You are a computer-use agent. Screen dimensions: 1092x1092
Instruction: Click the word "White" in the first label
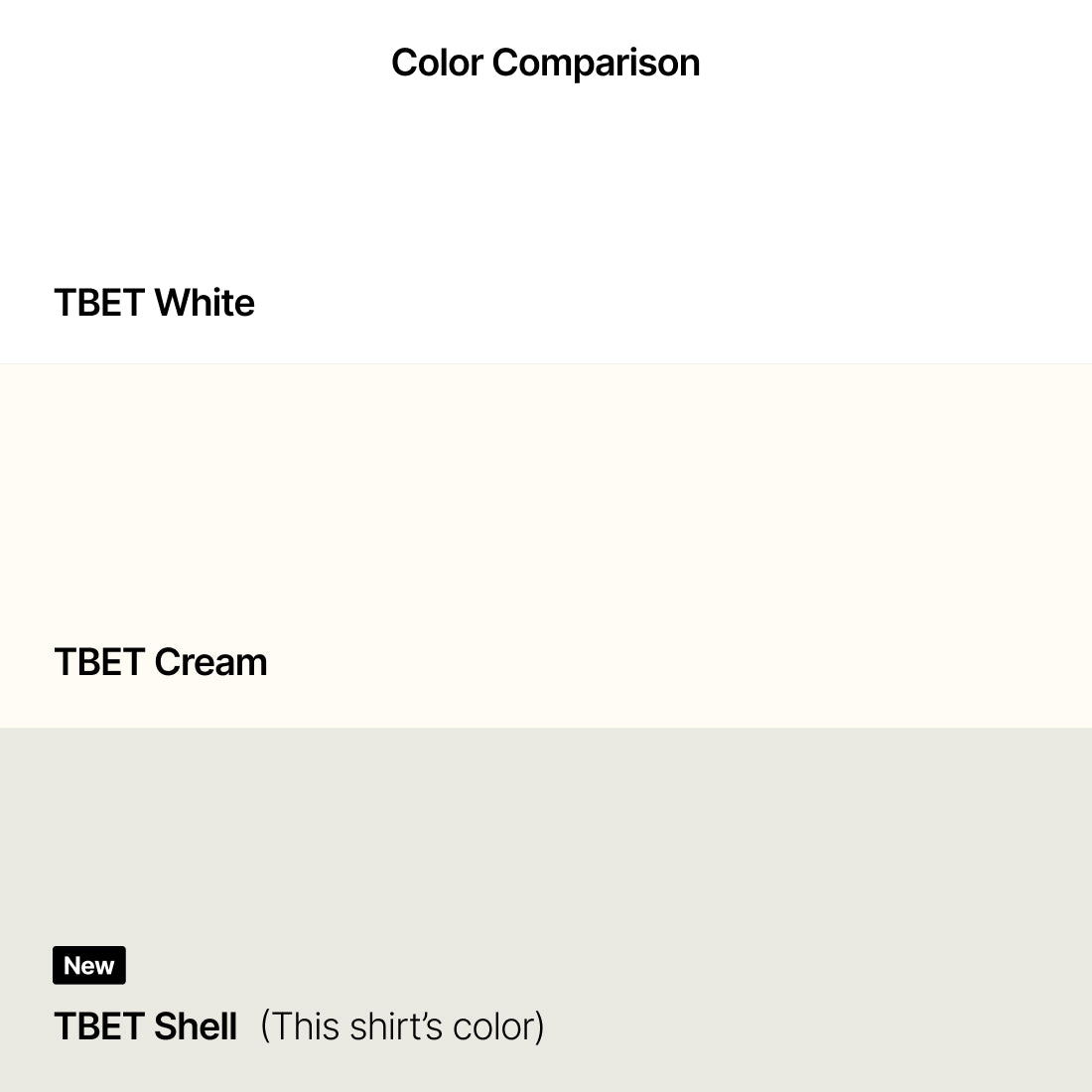pyautogui.click(x=205, y=303)
